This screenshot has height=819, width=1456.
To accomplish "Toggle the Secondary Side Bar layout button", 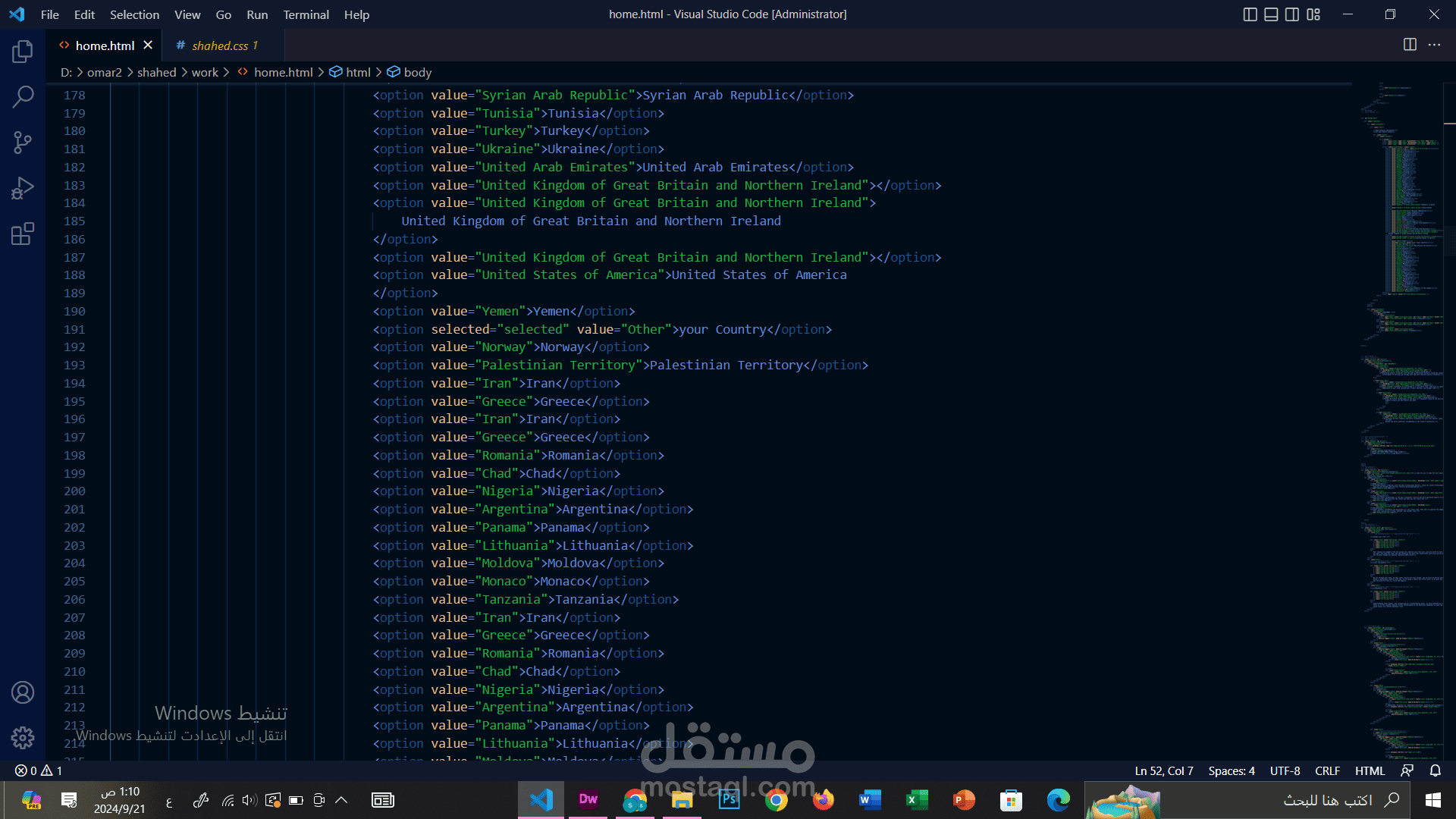I will point(1292,14).
